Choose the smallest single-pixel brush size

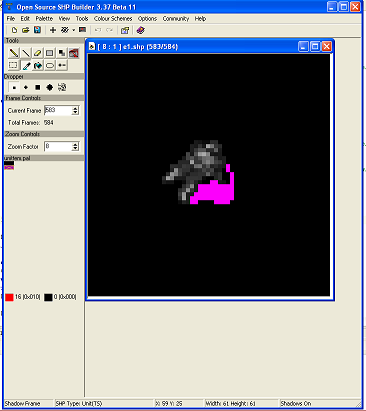pyautogui.click(x=14, y=88)
